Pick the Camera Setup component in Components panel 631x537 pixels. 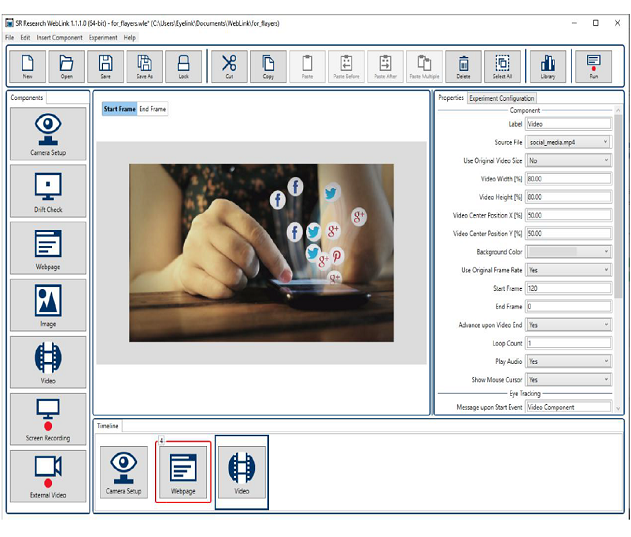(x=48, y=134)
